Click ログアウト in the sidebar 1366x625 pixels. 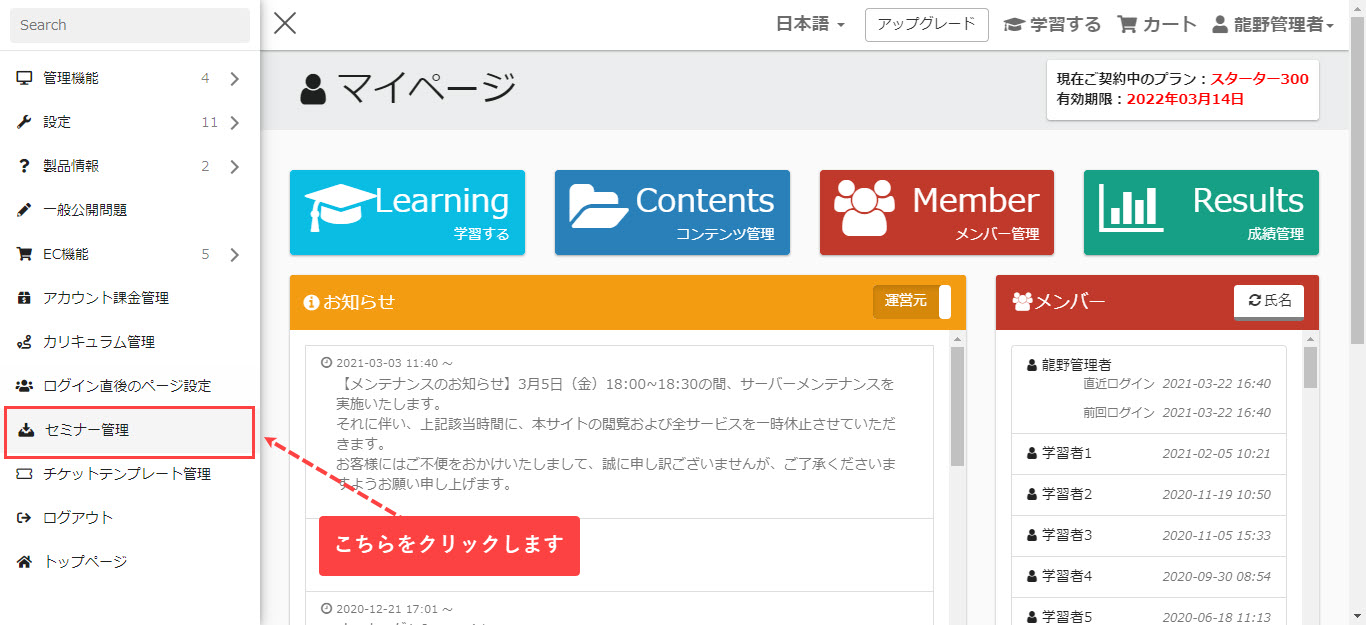click(x=78, y=518)
